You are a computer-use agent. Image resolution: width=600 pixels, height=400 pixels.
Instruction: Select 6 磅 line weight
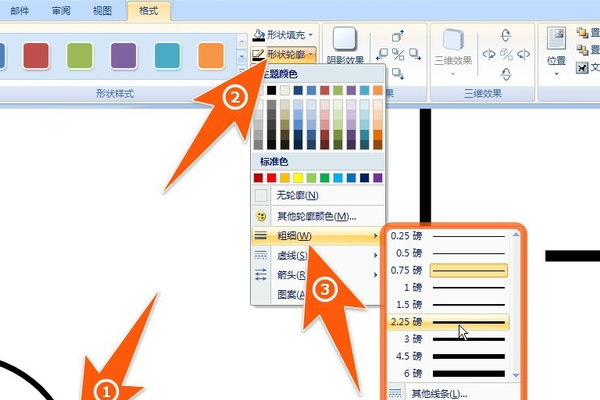(448, 373)
